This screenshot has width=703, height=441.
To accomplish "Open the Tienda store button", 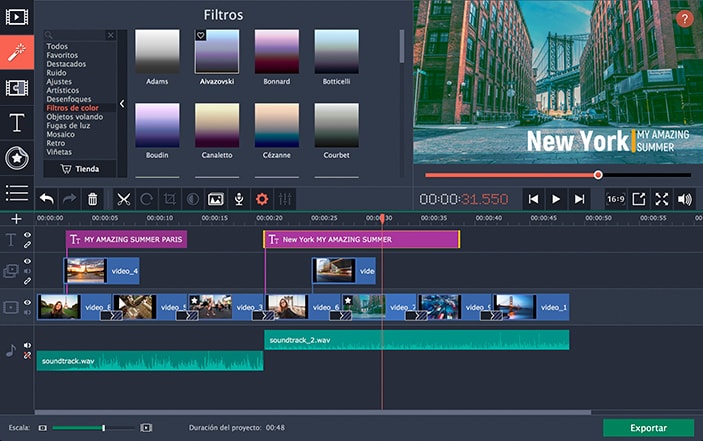I will tap(80, 169).
